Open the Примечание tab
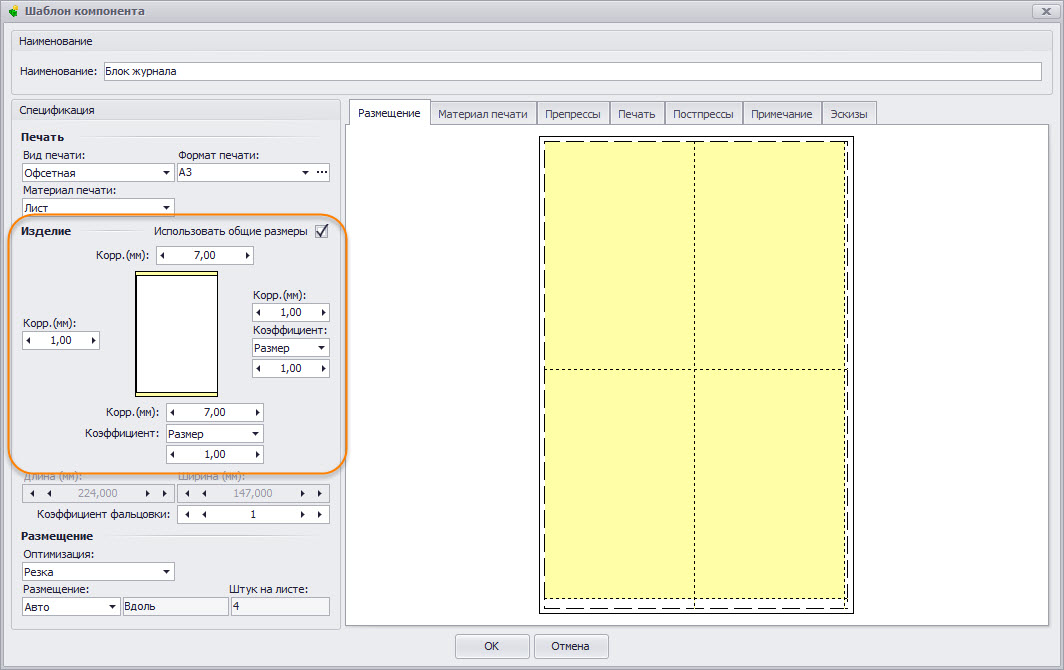 782,114
